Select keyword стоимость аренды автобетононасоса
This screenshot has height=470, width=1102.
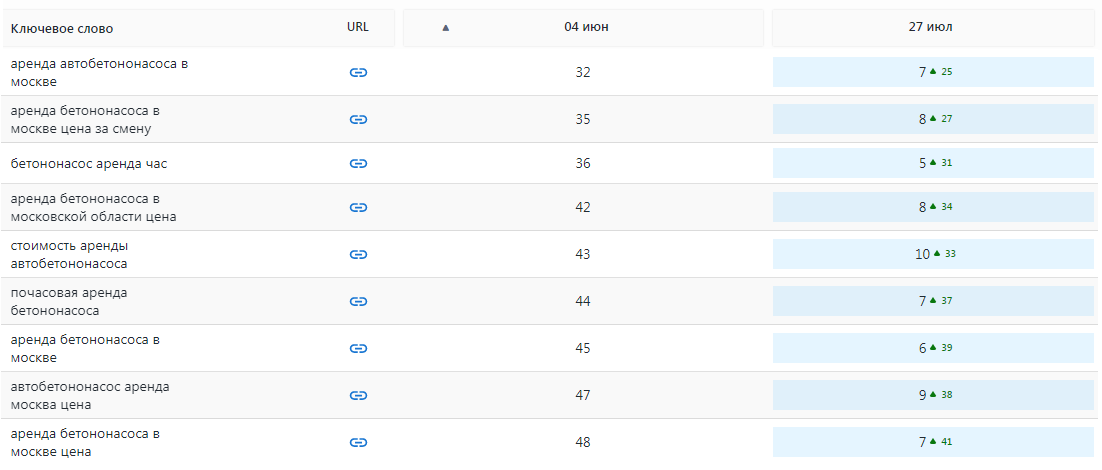point(70,255)
